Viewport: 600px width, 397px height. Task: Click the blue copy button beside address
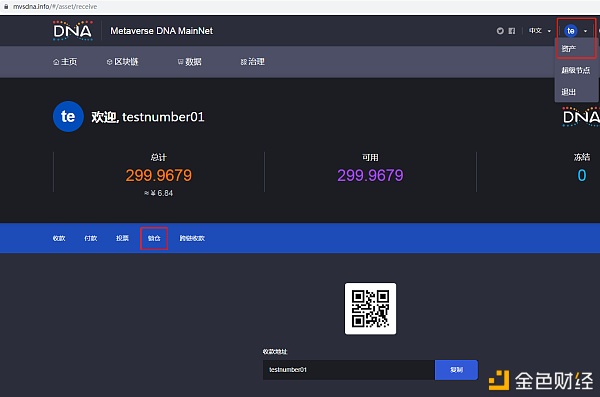coord(457,370)
